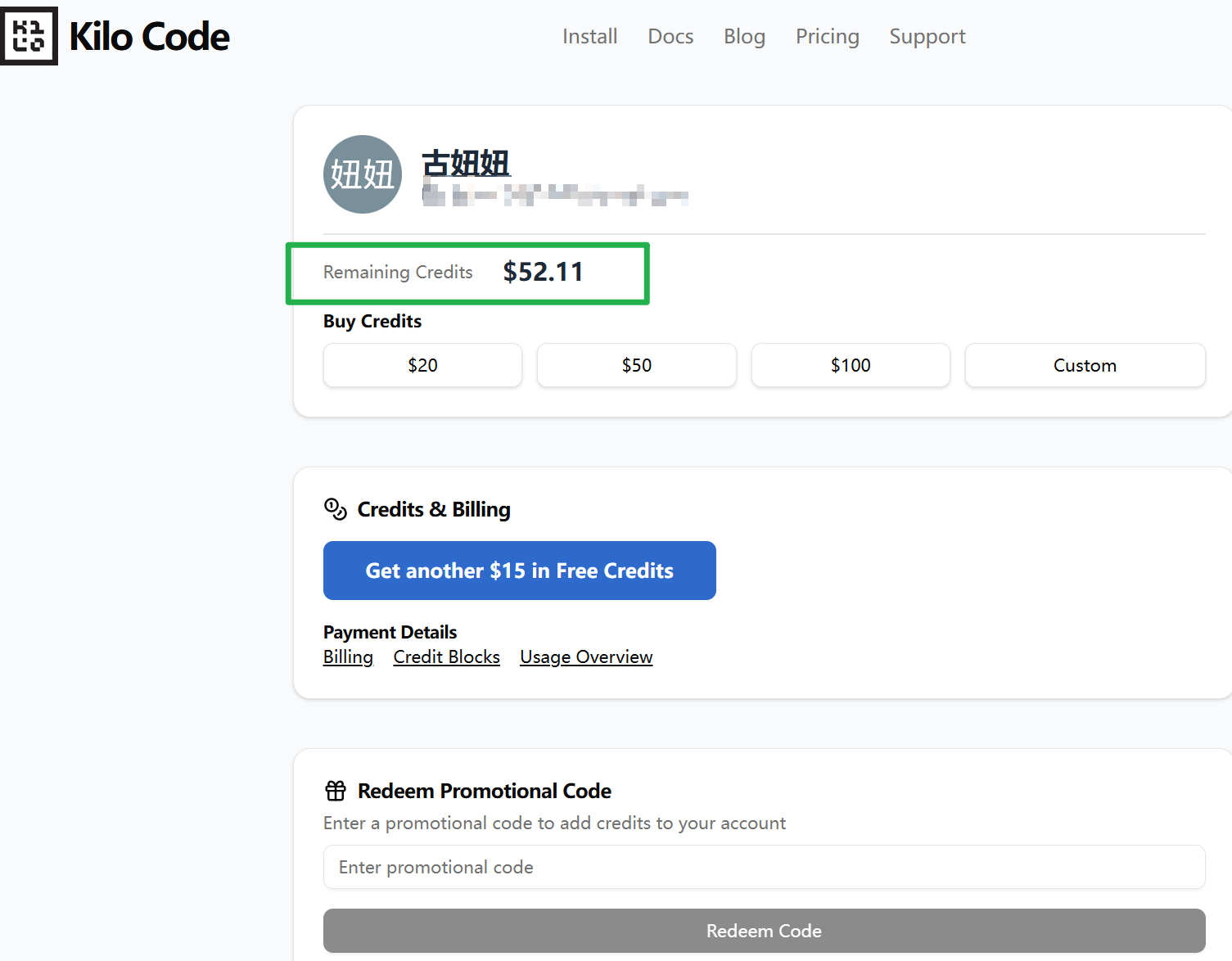The image size is (1232, 961).
Task: Click the coins icon beside Credits & Billing
Action: coord(336,509)
